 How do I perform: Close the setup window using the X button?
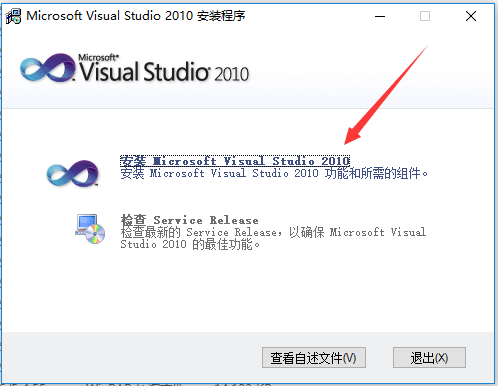pos(471,16)
